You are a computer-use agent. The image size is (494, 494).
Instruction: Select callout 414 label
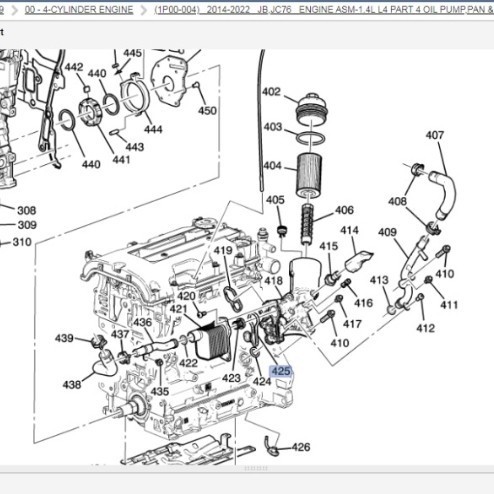click(x=350, y=230)
